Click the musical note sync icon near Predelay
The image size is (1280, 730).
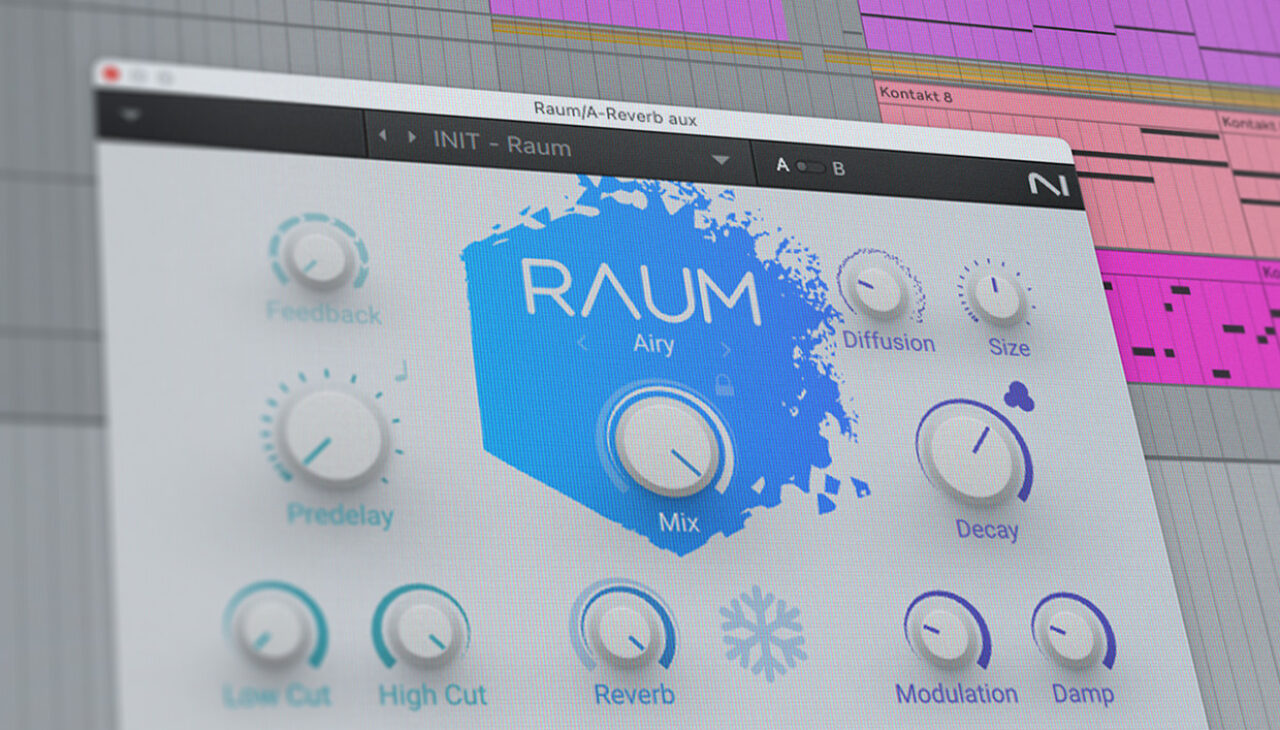(x=402, y=371)
